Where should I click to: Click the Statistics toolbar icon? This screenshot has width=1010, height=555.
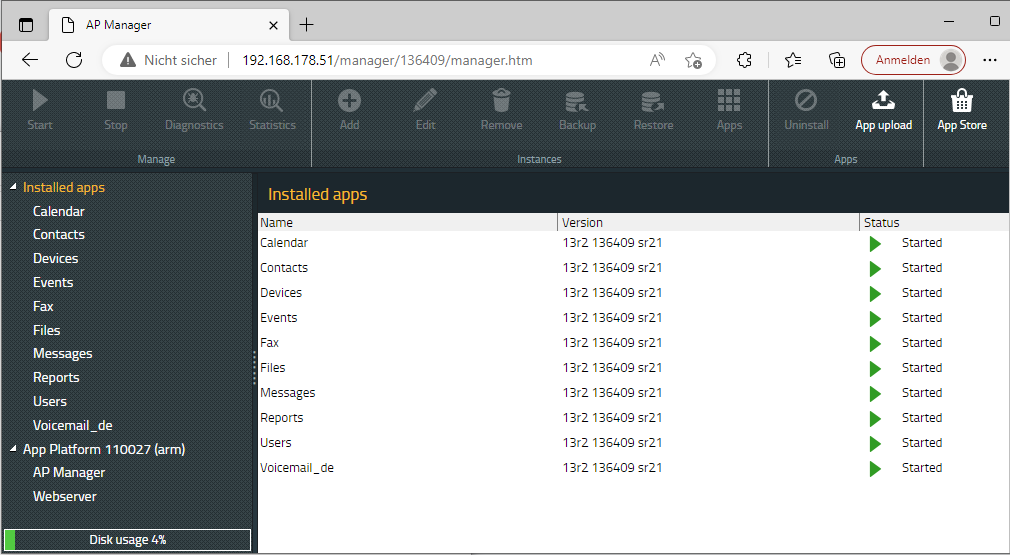coord(272,101)
